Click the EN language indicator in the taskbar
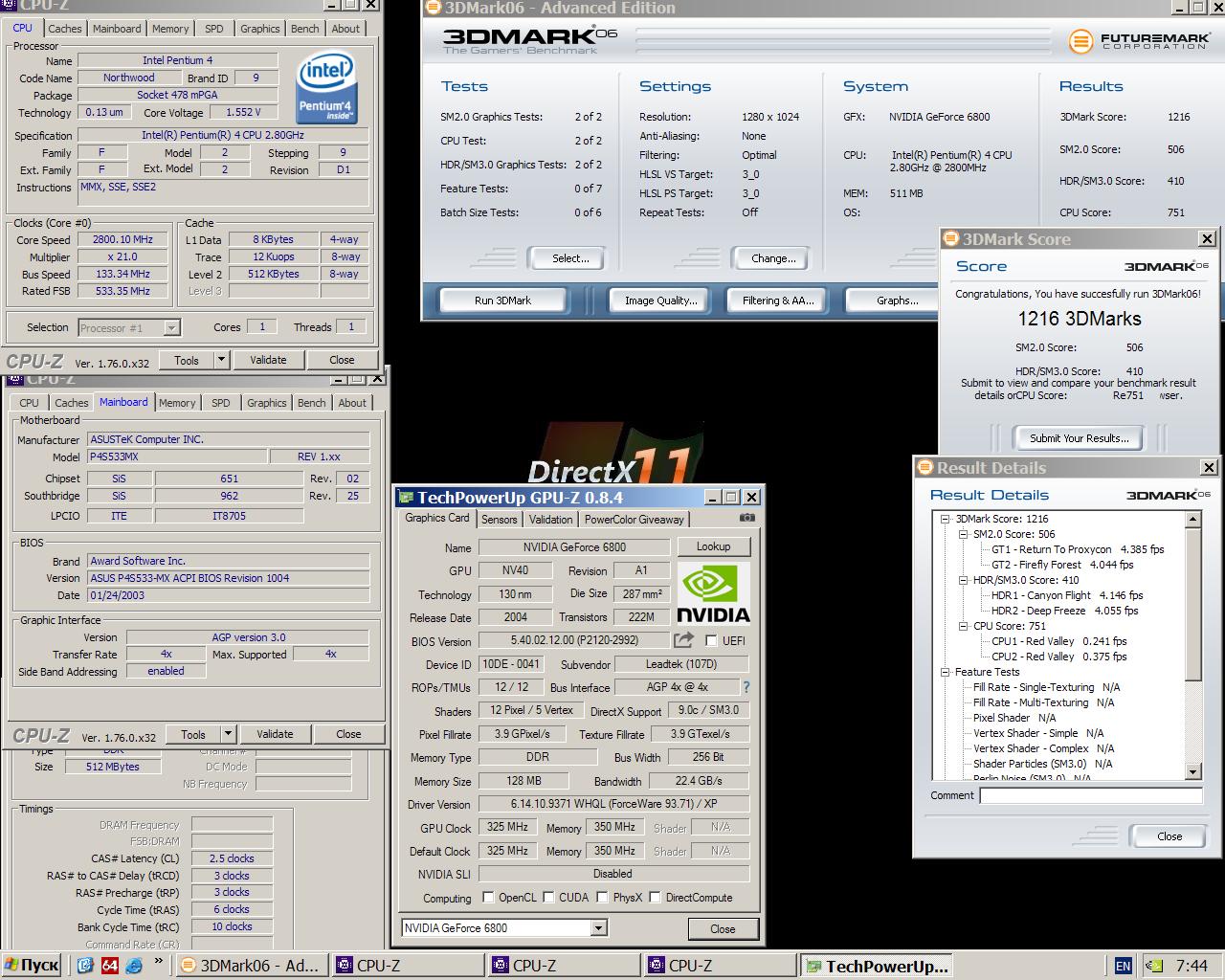Screen dimensions: 1225x980 coord(1124,966)
